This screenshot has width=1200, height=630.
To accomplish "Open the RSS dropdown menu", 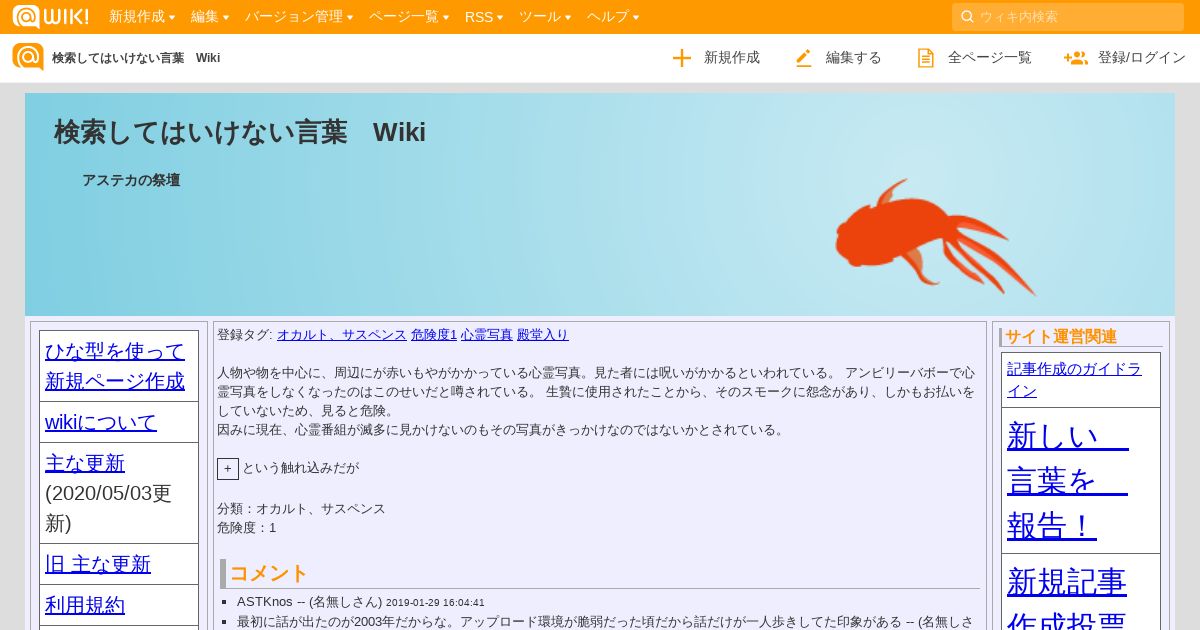I will pyautogui.click(x=484, y=16).
